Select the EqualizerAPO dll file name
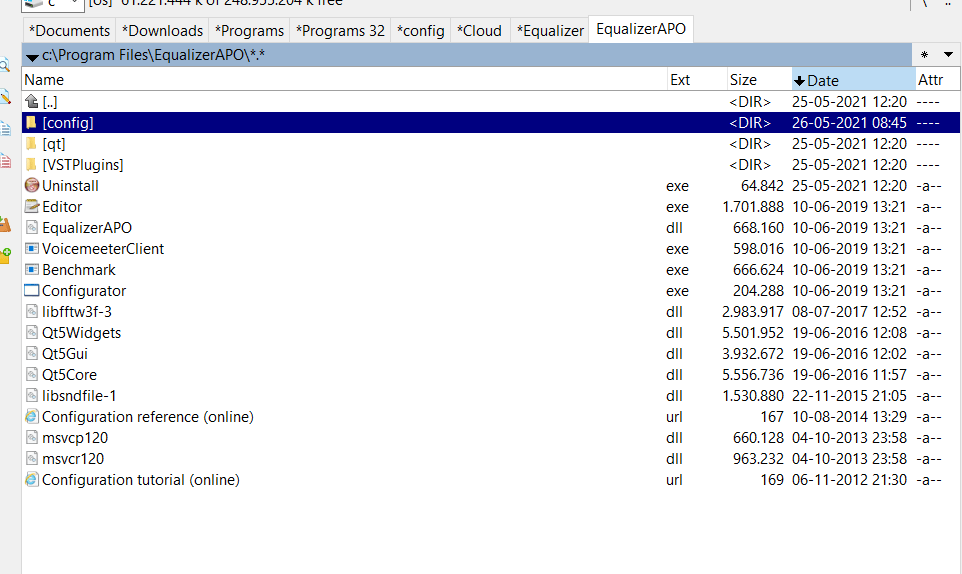The image size is (962, 574). point(87,228)
